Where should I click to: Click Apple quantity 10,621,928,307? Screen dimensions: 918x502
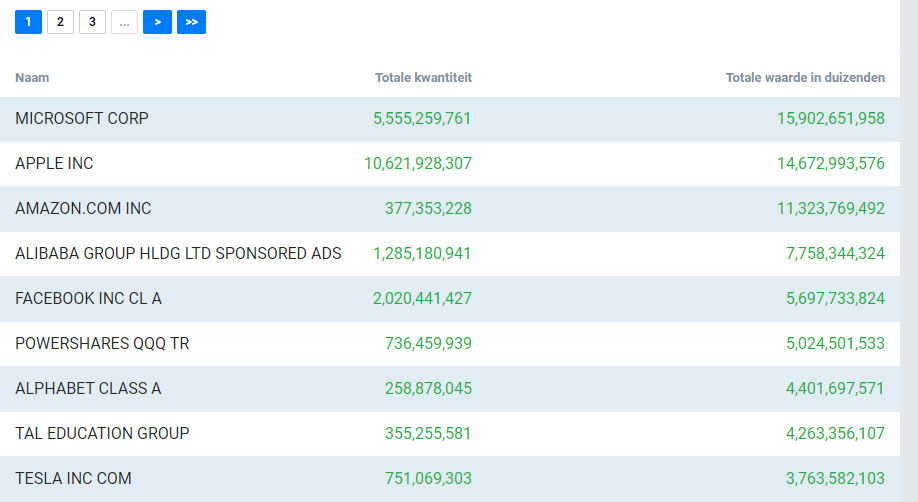[418, 163]
